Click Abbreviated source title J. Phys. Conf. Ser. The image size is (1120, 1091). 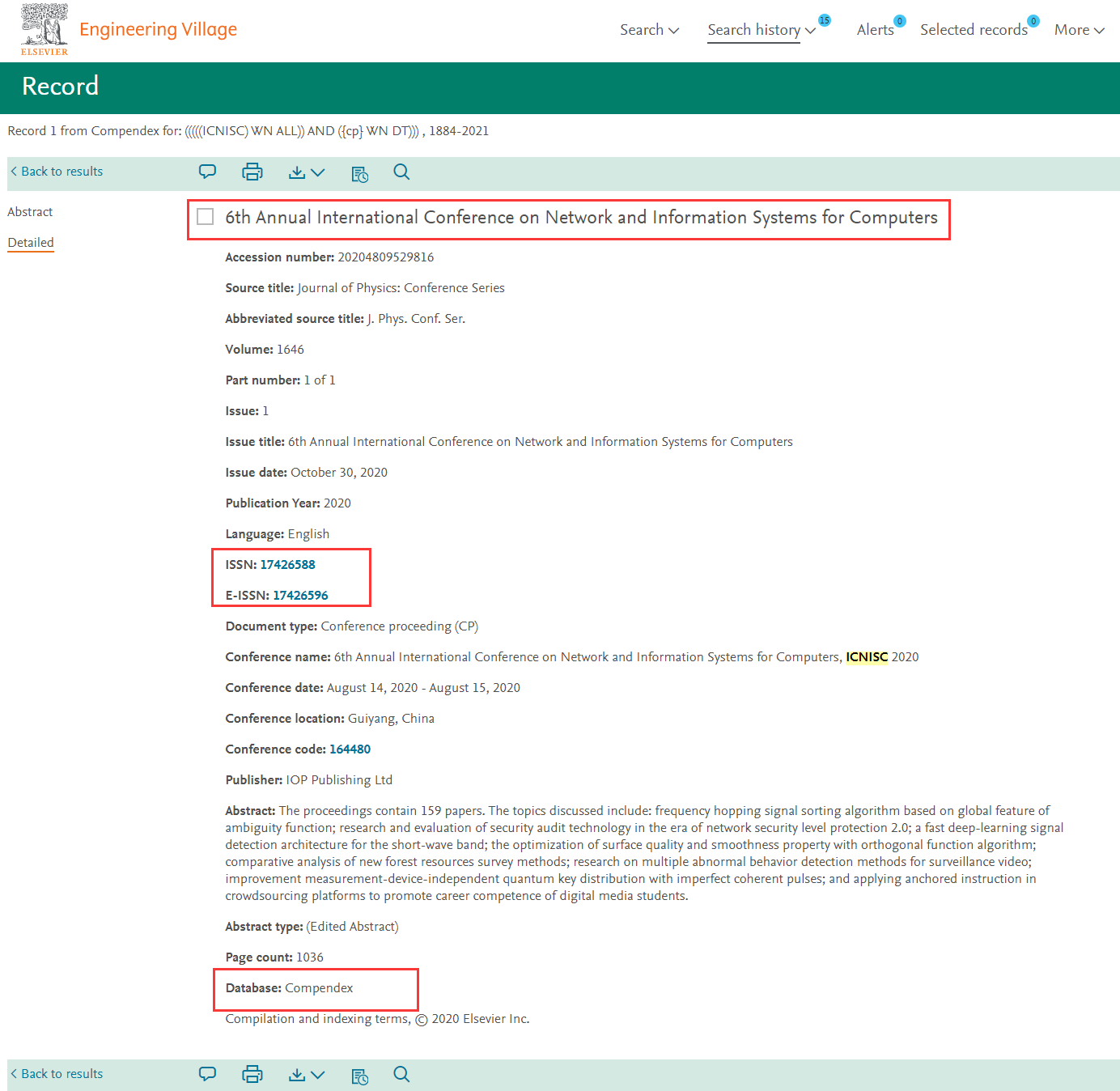point(346,319)
